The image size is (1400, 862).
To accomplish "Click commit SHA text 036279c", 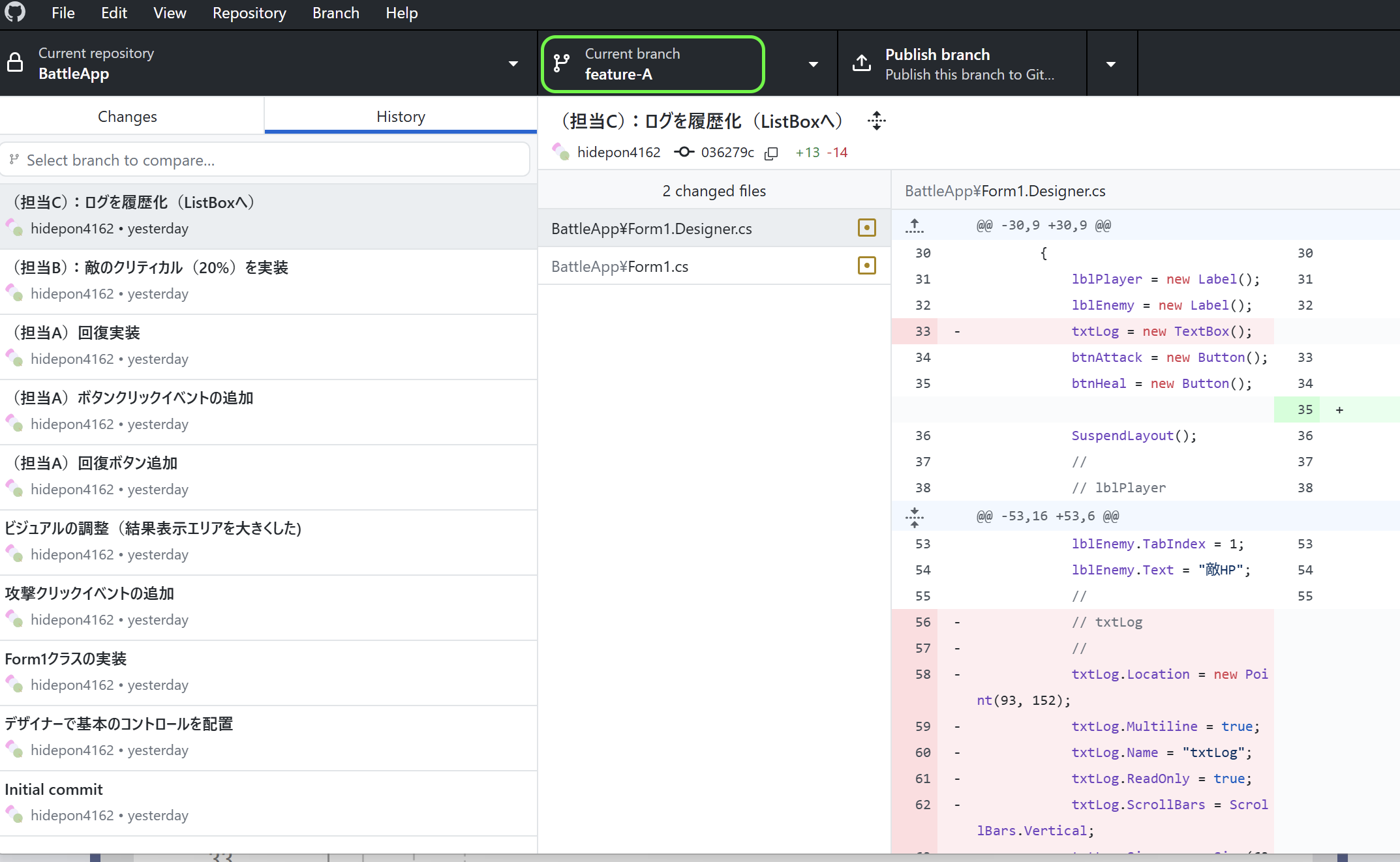I will pyautogui.click(x=727, y=153).
